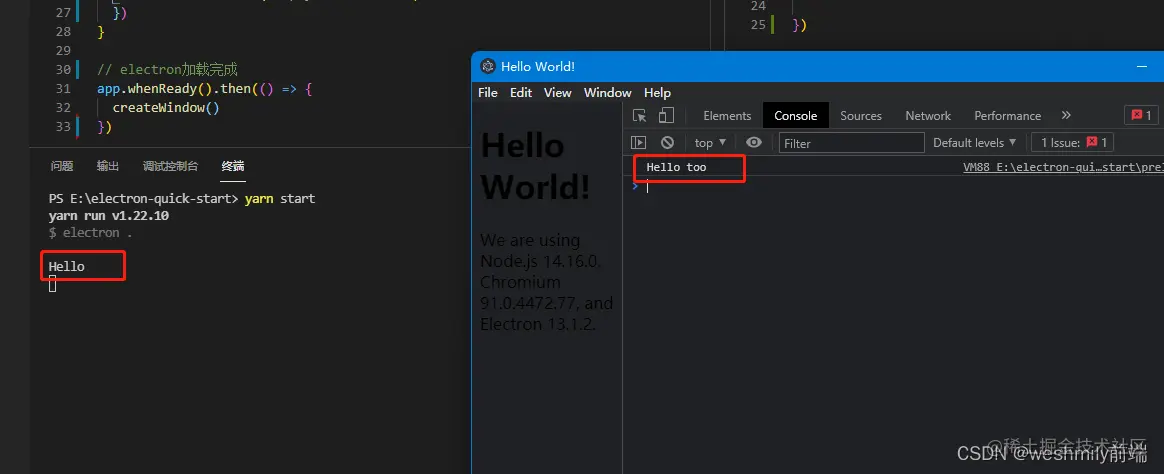
Task: Switch to the Elements tab
Action: (x=727, y=116)
